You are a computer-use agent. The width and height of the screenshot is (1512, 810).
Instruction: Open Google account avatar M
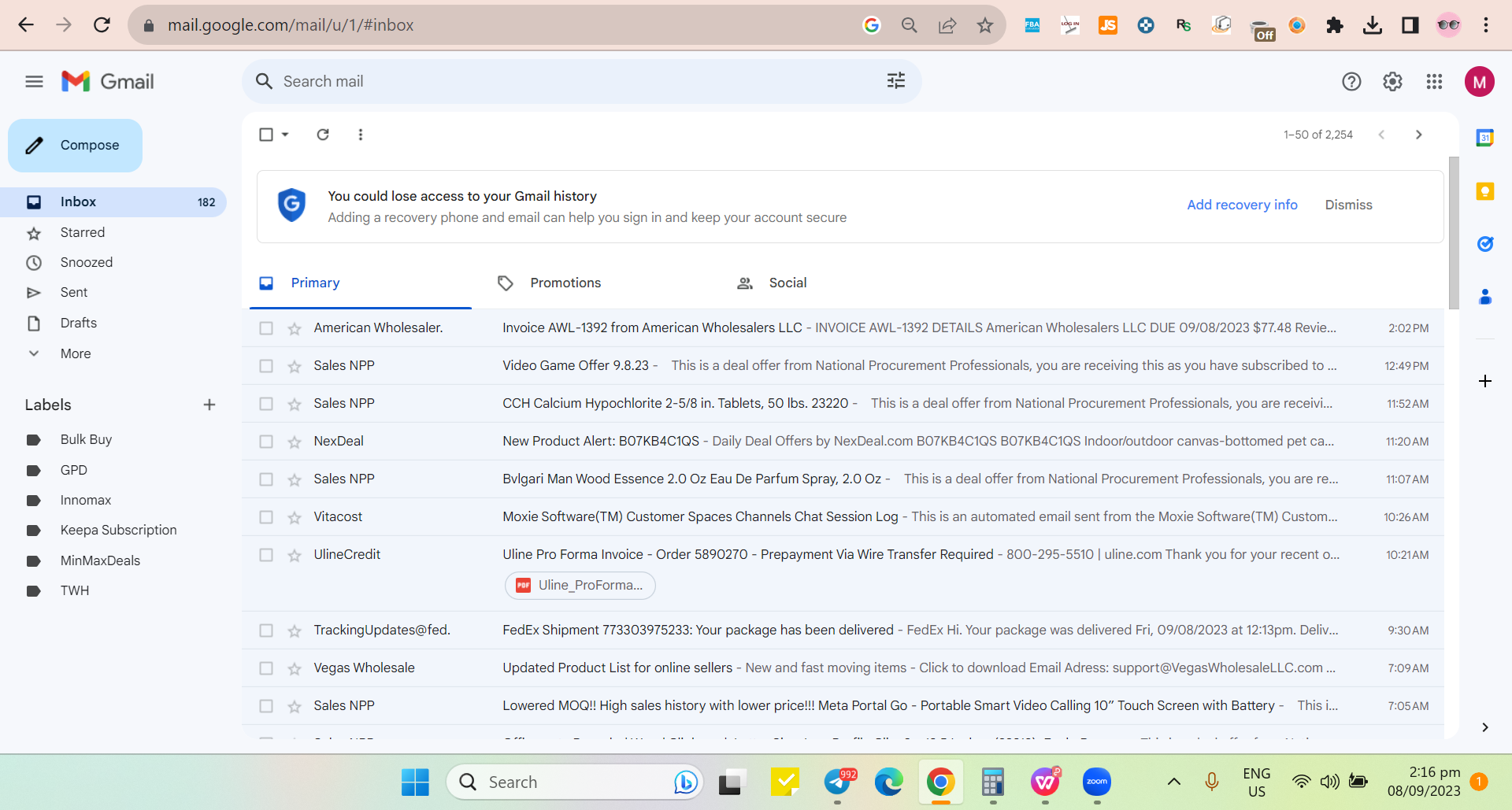tap(1480, 81)
